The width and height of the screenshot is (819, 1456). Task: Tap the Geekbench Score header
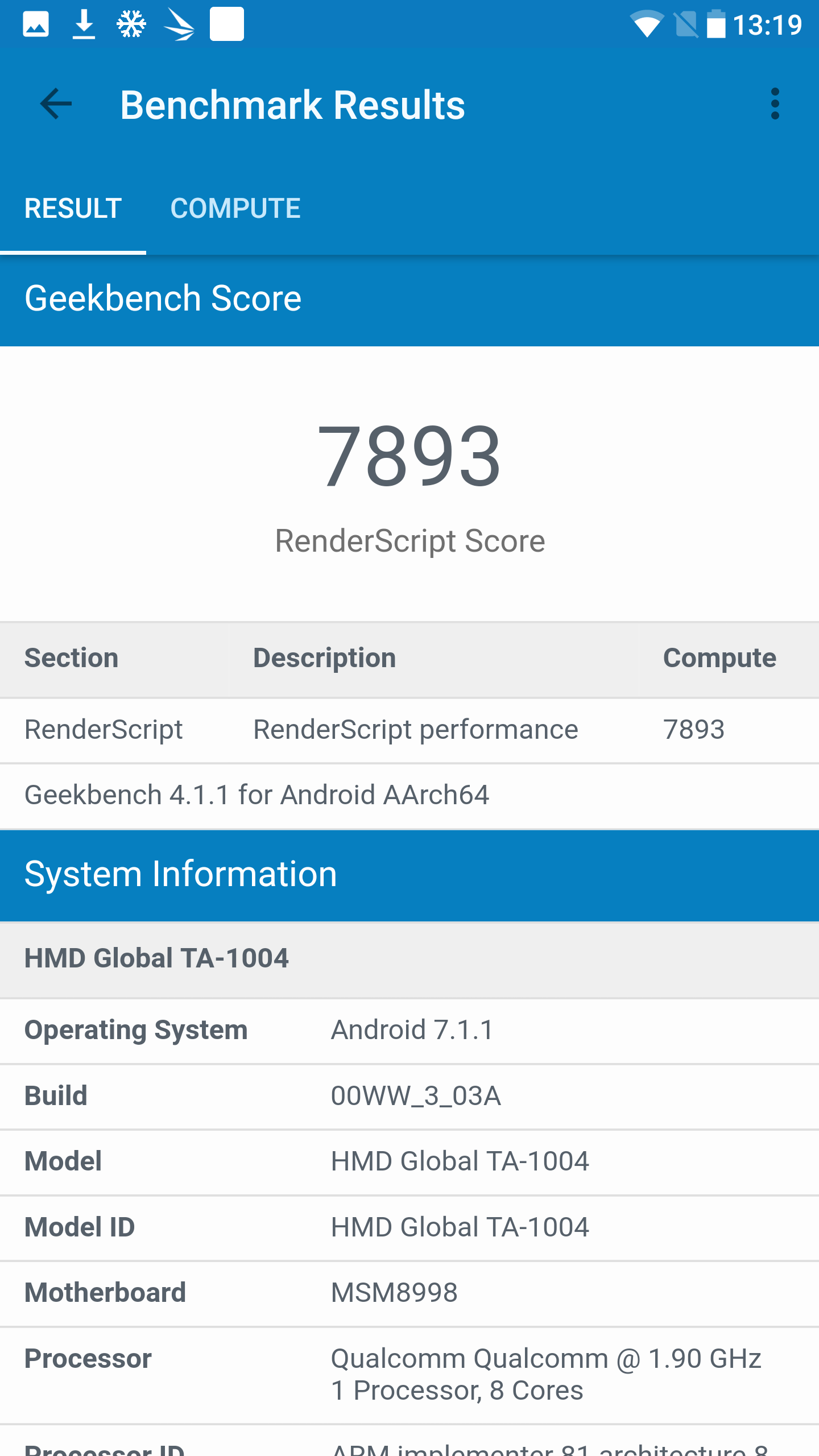point(163,299)
